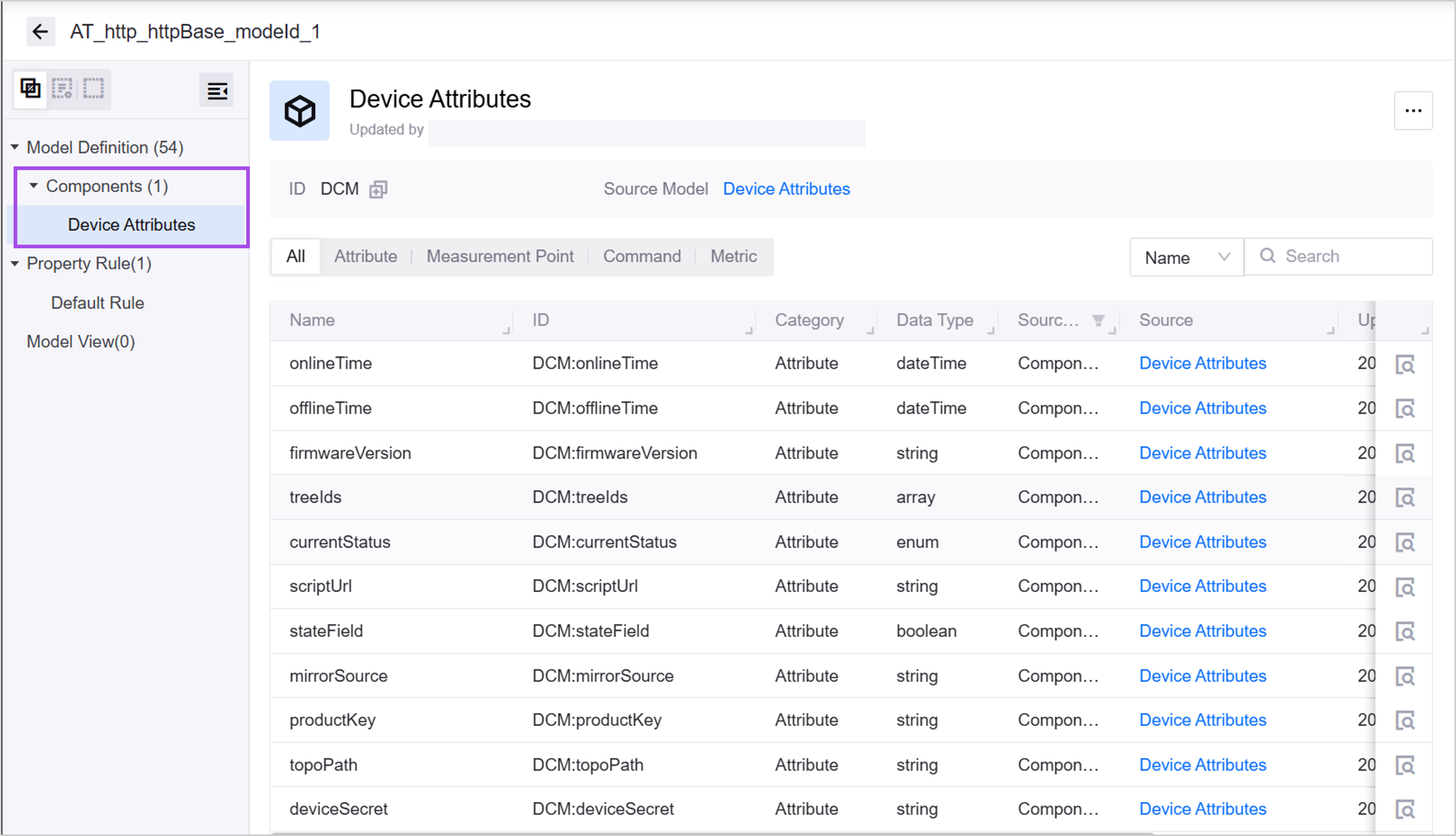Collapse the Model Definition (54) tree node
Screen dimensions: 1456x836
pyautogui.click(x=15, y=148)
